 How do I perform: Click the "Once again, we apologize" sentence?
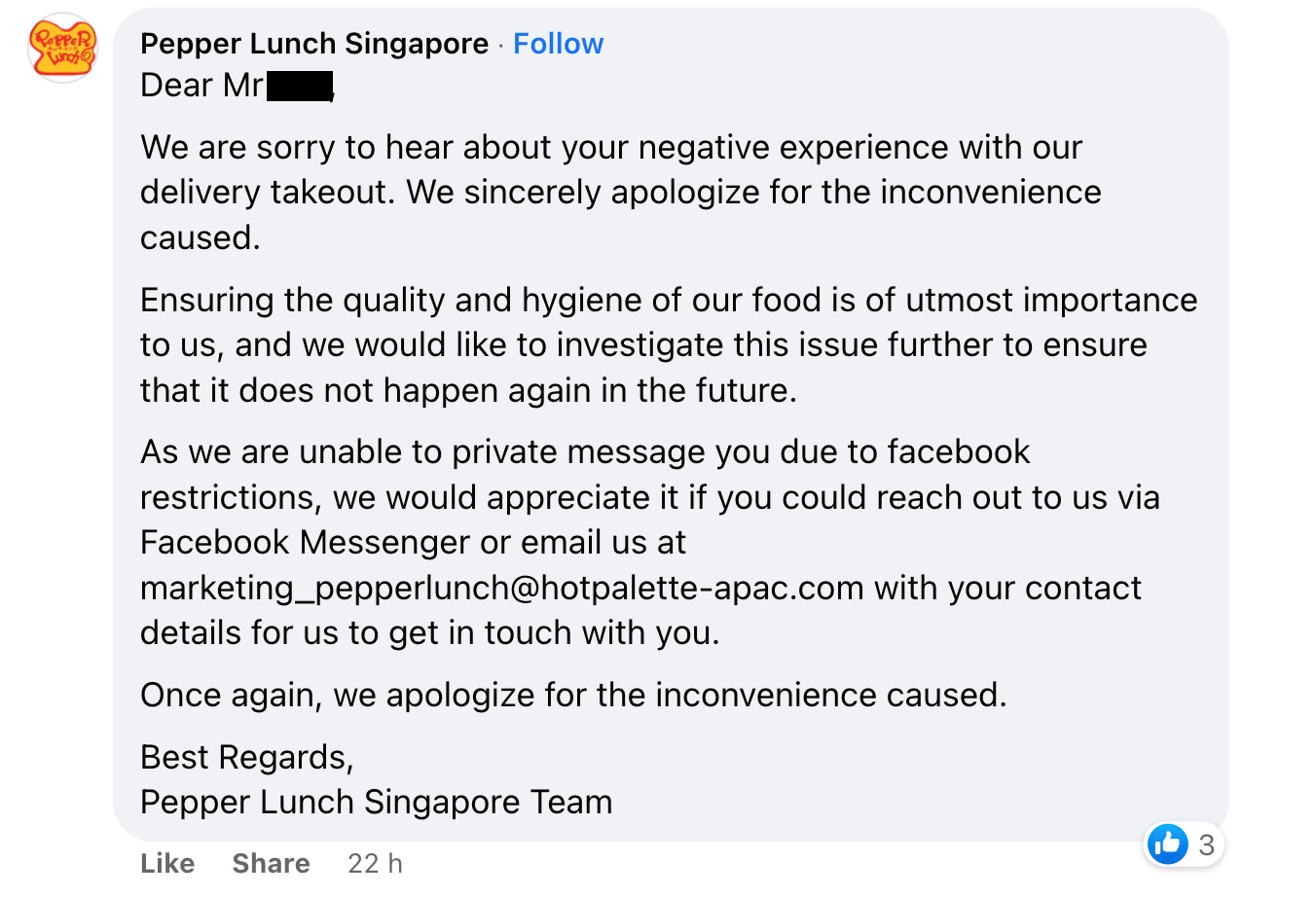coord(573,695)
